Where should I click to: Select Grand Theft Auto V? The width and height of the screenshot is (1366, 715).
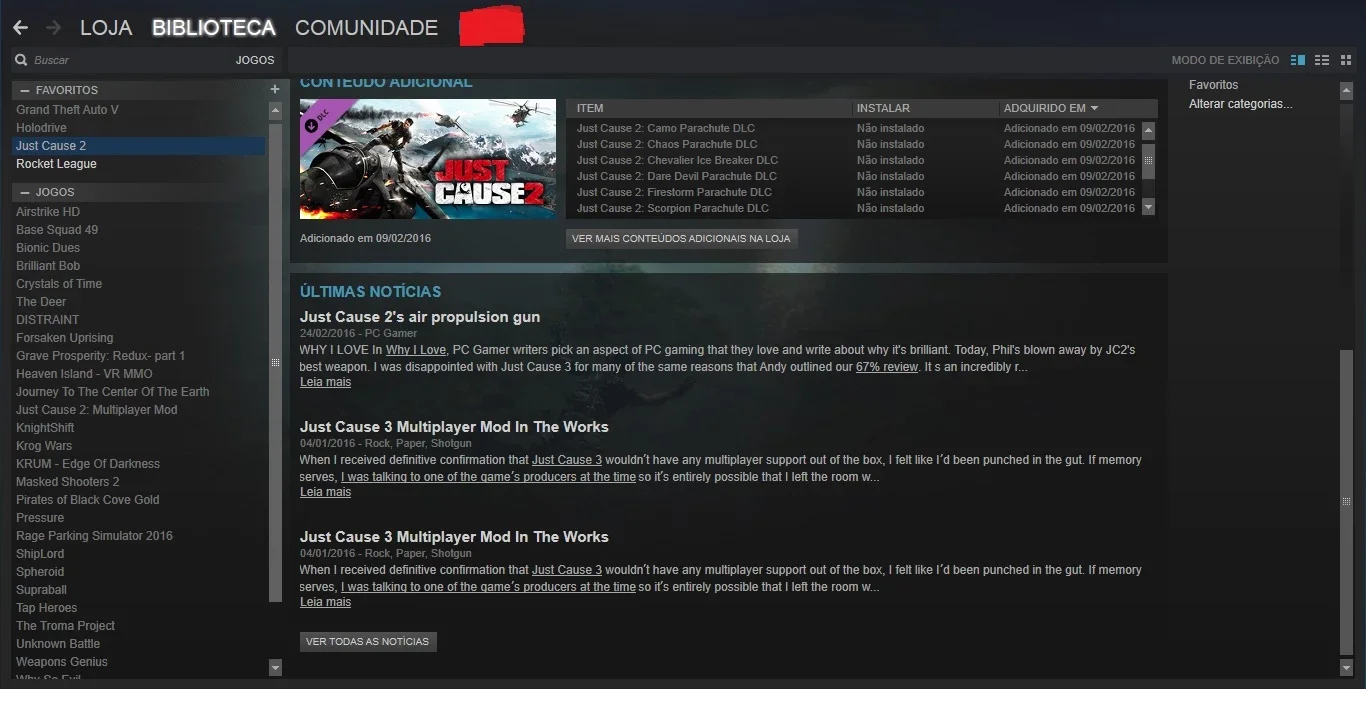pyautogui.click(x=67, y=110)
